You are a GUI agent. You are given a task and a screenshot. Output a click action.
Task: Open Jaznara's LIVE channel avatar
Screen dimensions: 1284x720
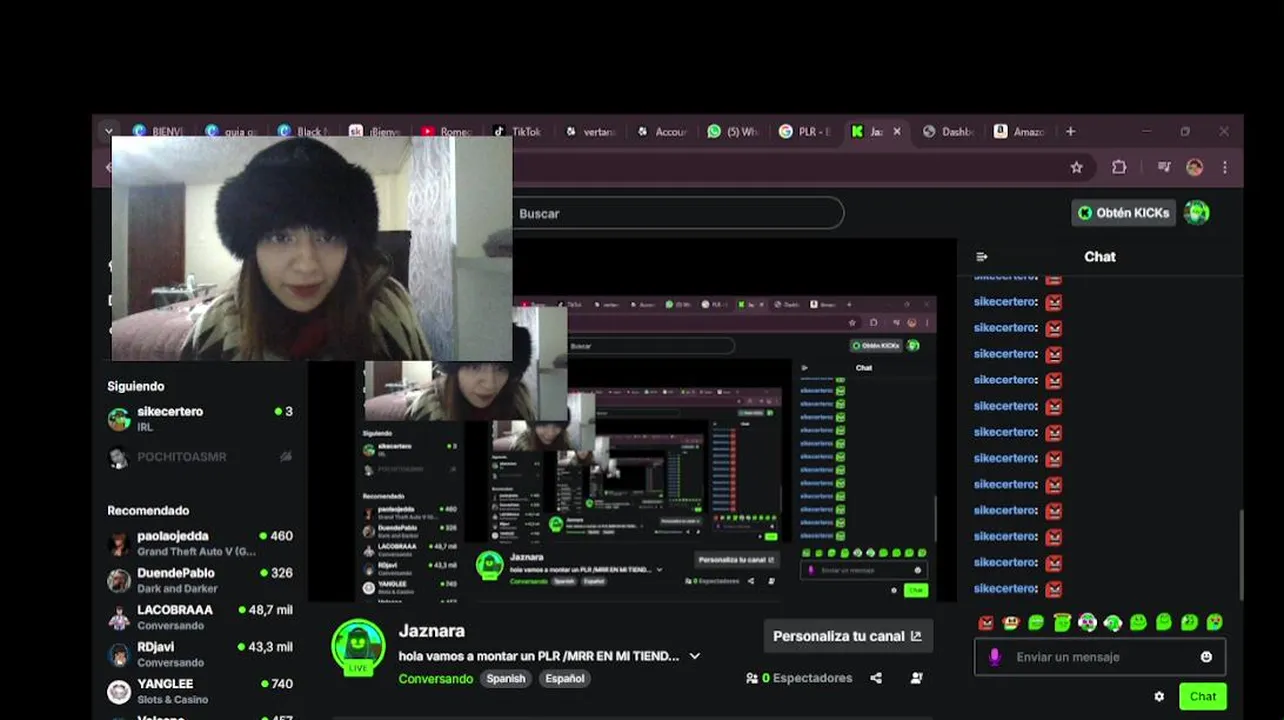(x=358, y=646)
